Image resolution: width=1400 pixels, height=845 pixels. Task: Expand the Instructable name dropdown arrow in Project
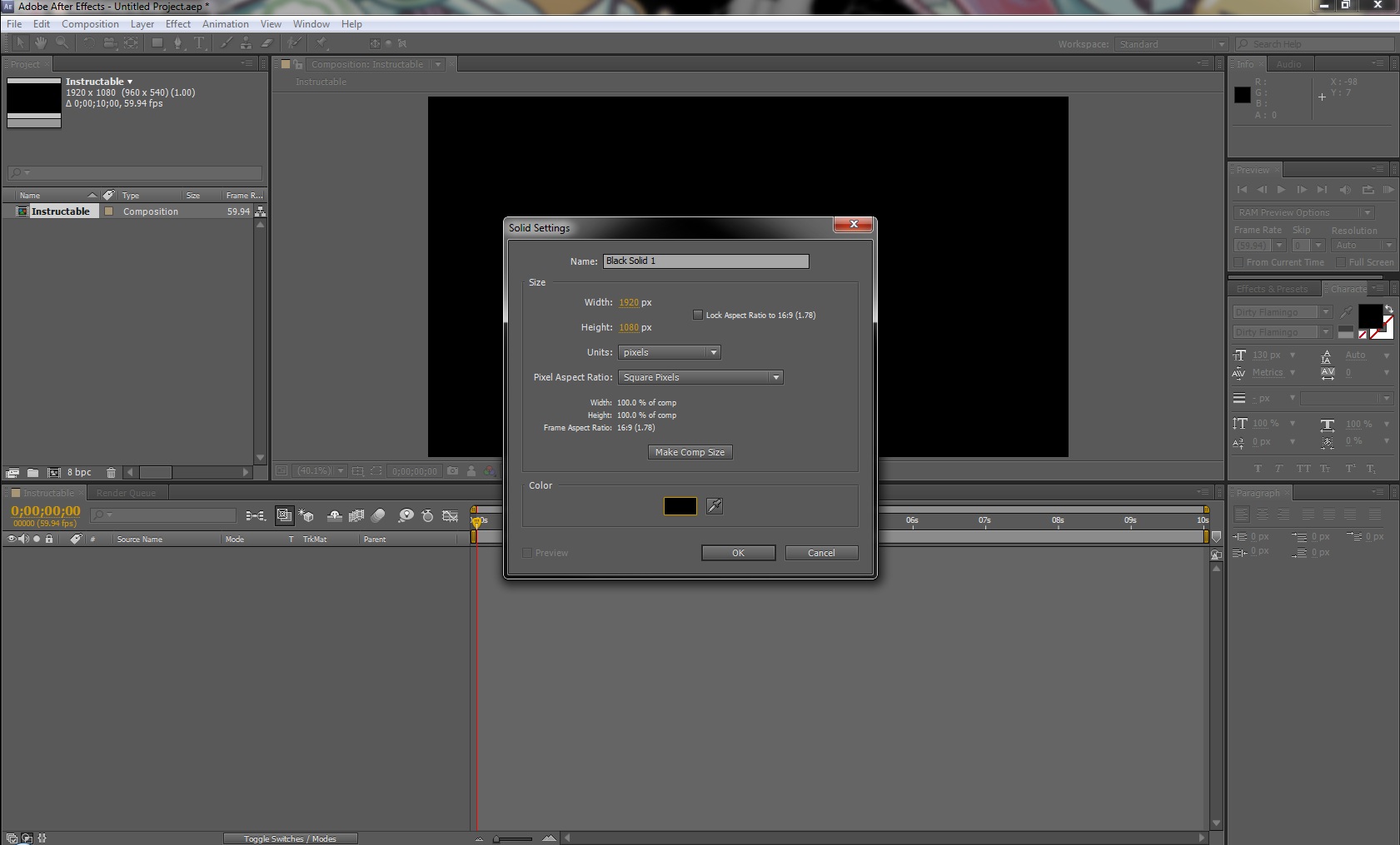coord(130,82)
